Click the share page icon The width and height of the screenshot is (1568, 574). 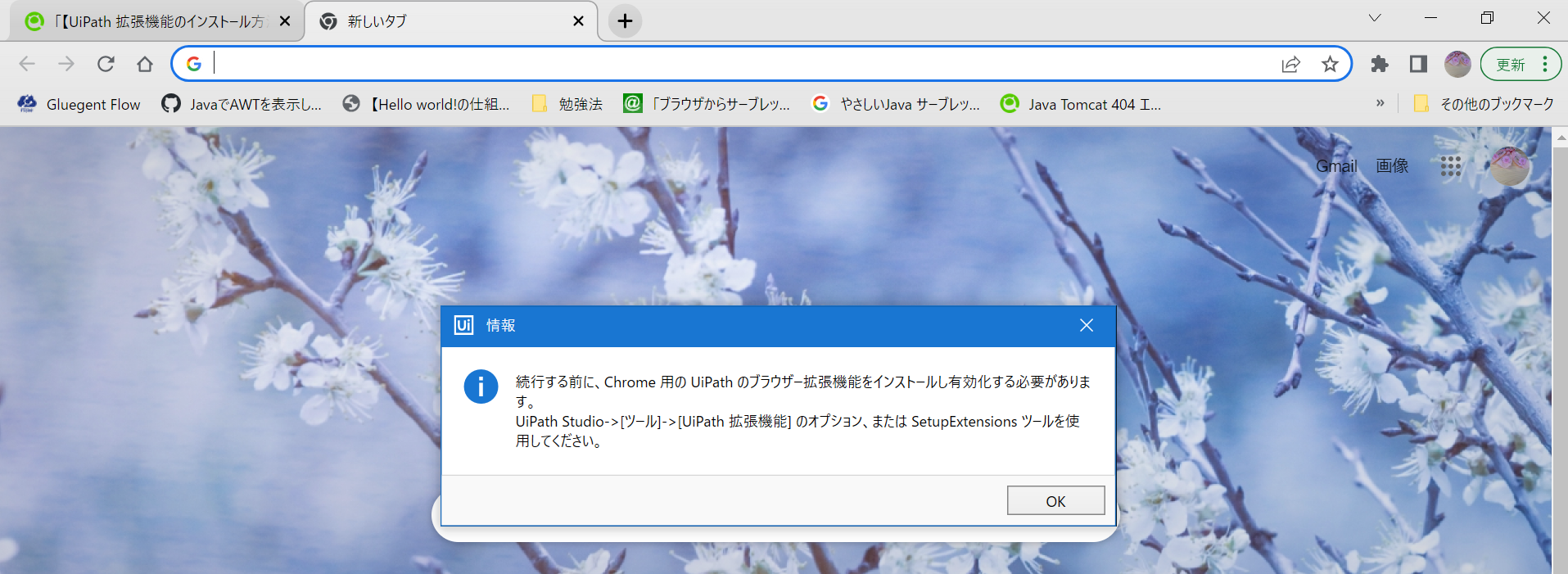(1290, 64)
